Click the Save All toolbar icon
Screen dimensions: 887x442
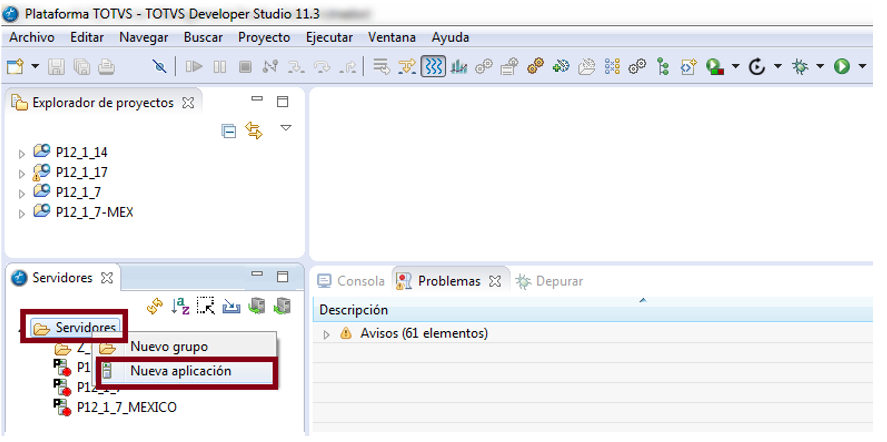click(81, 67)
